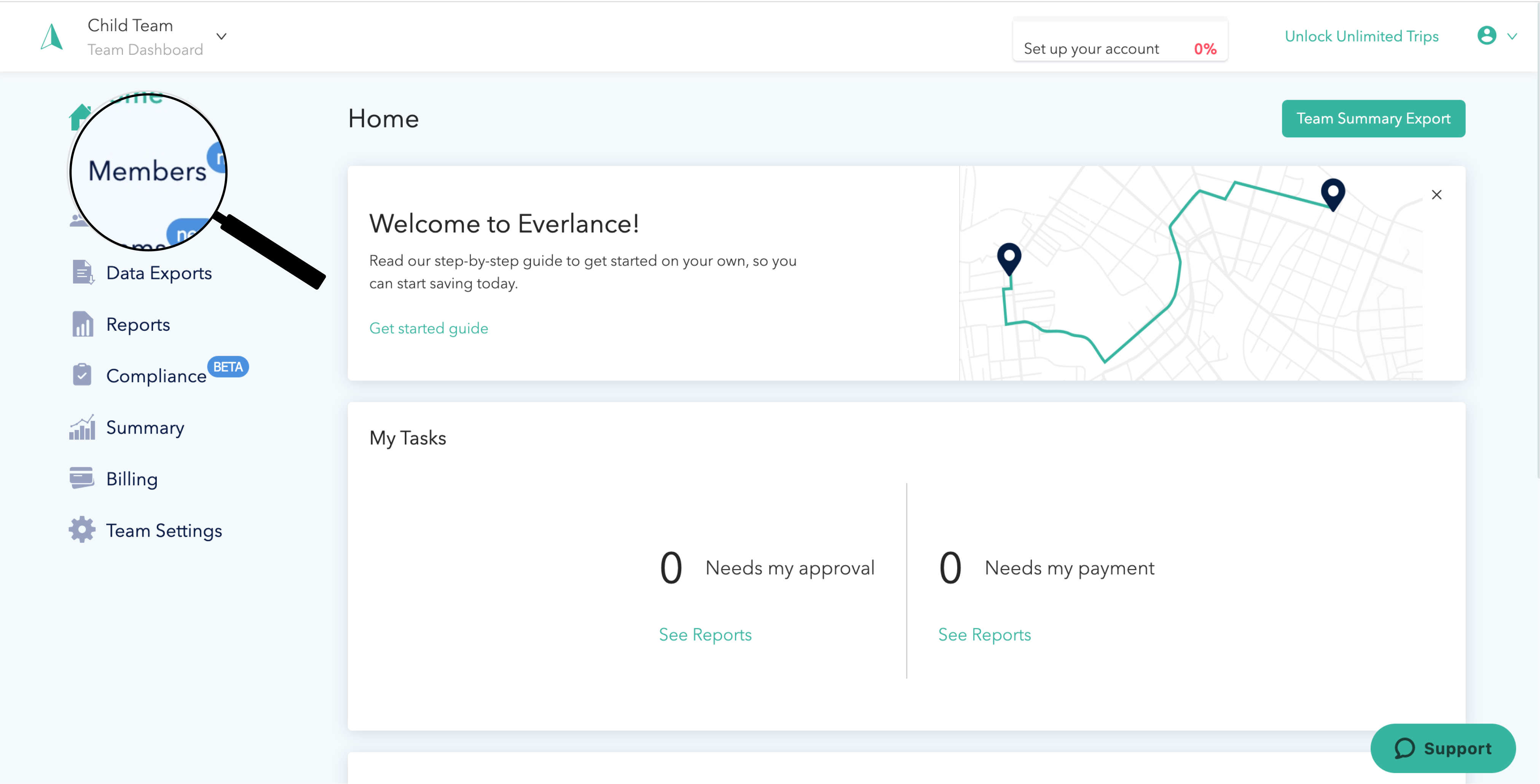Screen dimensions: 1540x784
Task: Click See Reports under Needs my payment
Action: 984,634
